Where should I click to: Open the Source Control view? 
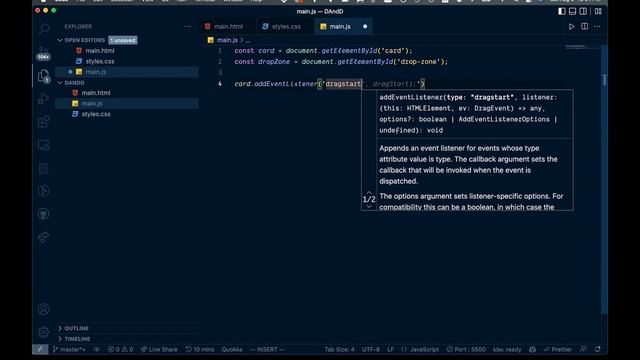44,53
